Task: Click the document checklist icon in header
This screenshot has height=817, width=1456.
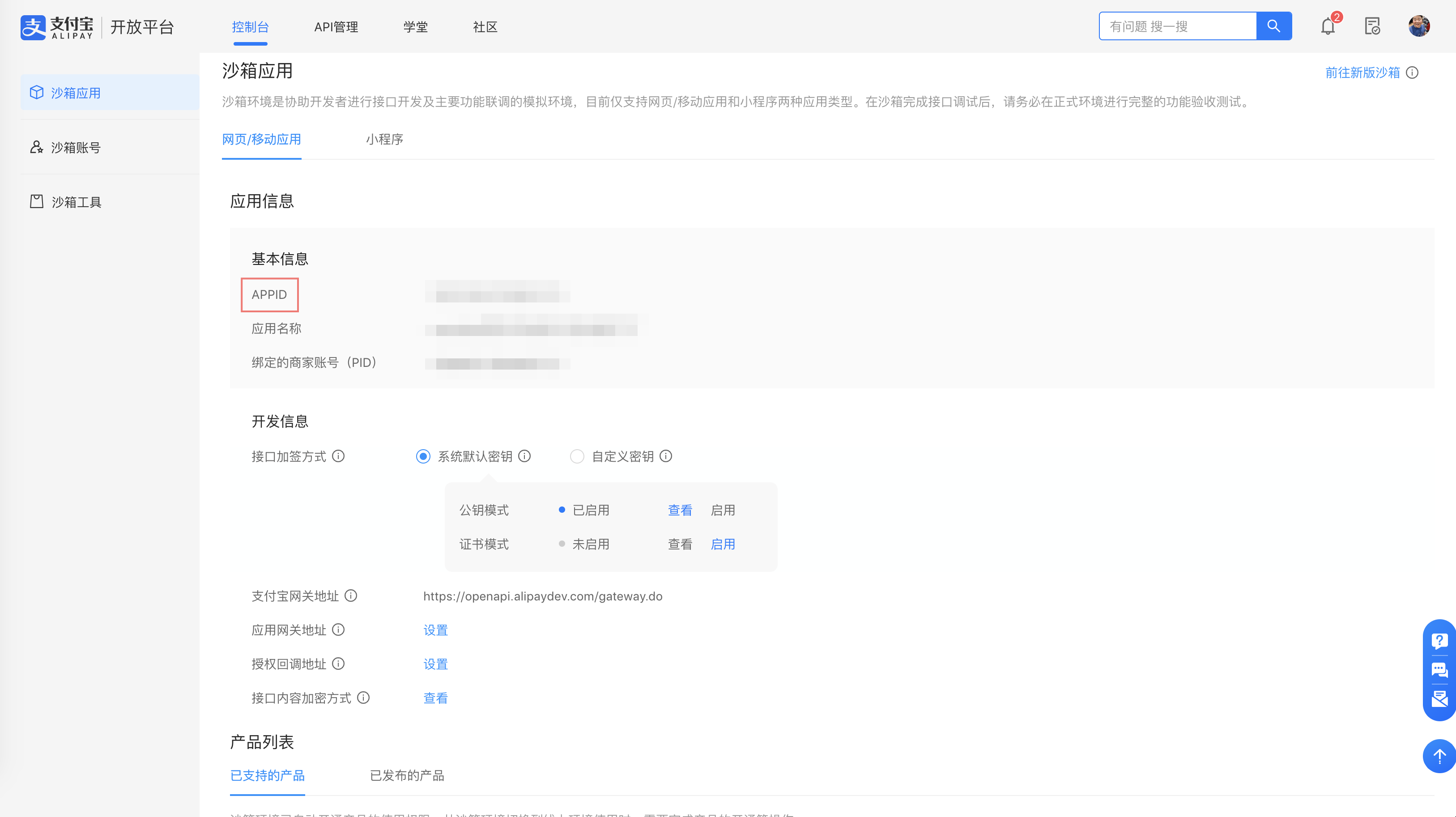Action: (x=1372, y=26)
